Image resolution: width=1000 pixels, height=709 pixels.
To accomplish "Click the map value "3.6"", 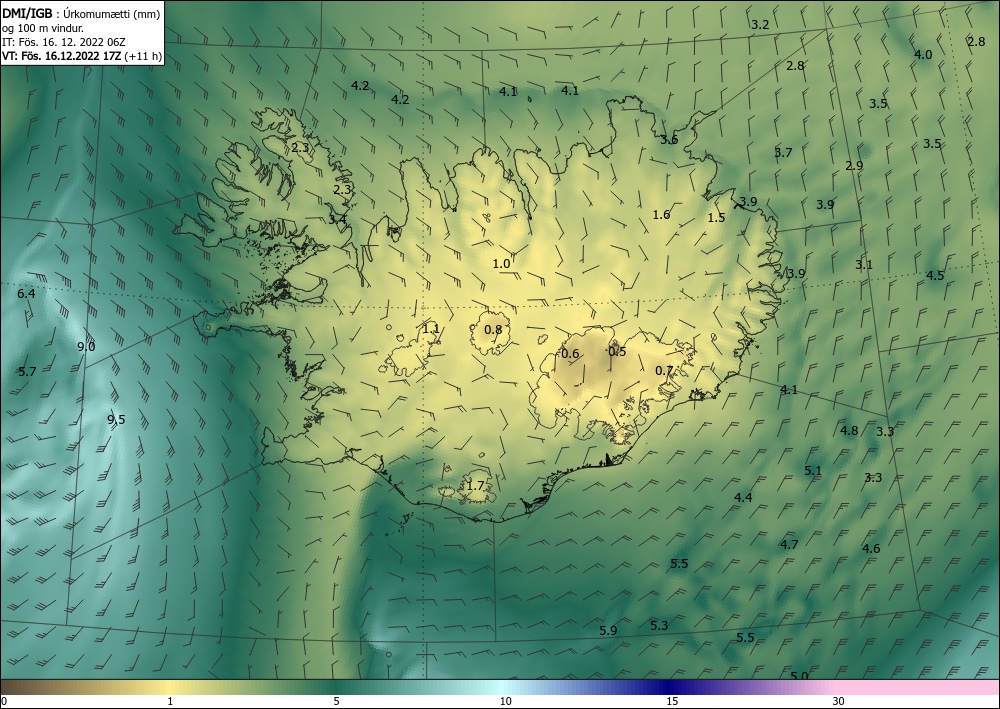I will 669,140.
